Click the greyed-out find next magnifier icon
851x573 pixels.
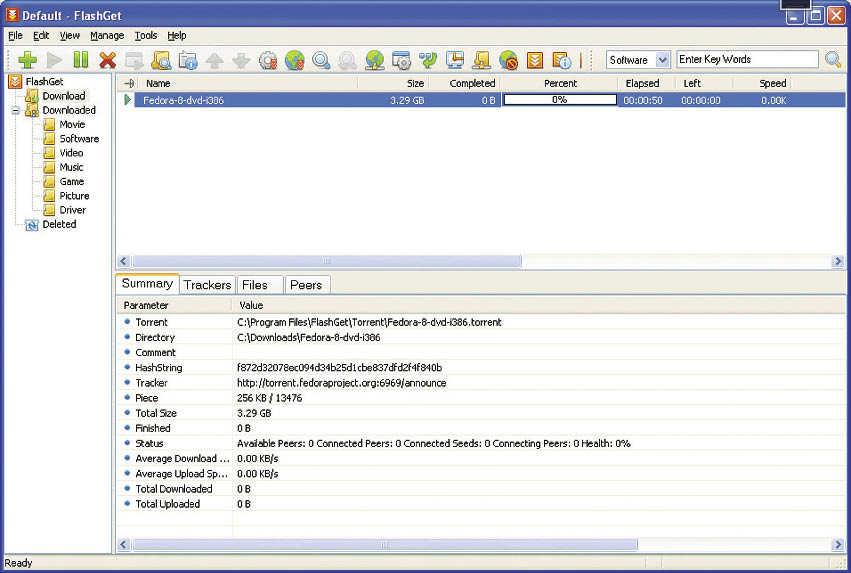[347, 60]
